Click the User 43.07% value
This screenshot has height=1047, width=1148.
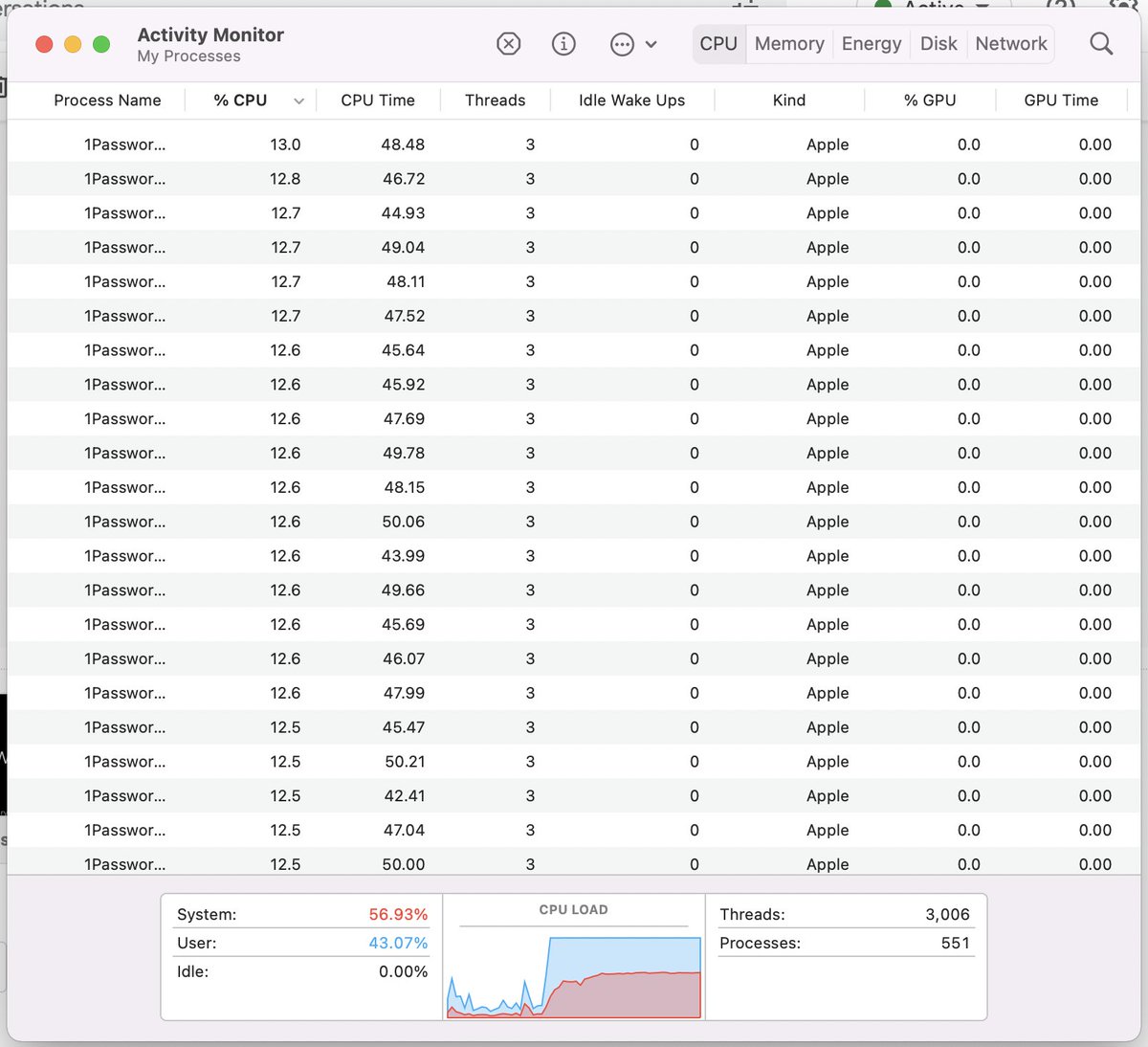pyautogui.click(x=398, y=944)
